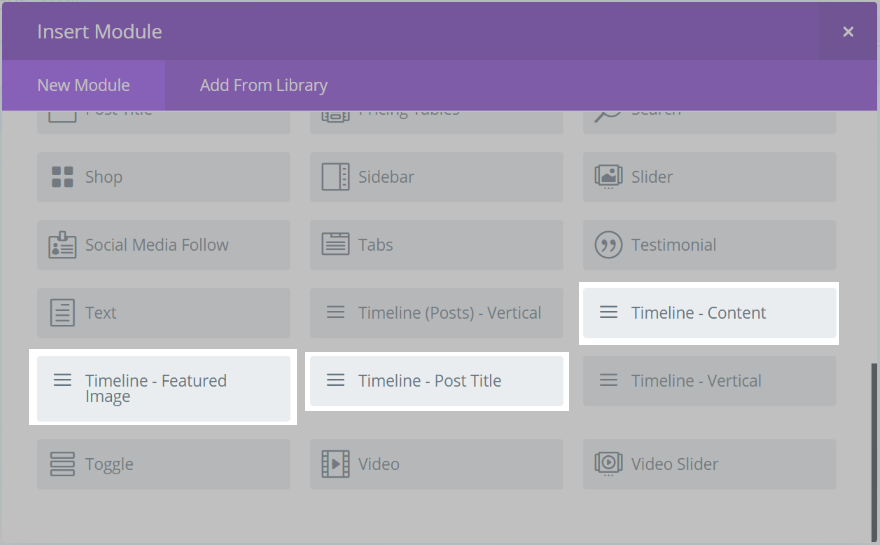Add the Timeline - Featured Image module
This screenshot has height=545, width=880.
click(163, 387)
